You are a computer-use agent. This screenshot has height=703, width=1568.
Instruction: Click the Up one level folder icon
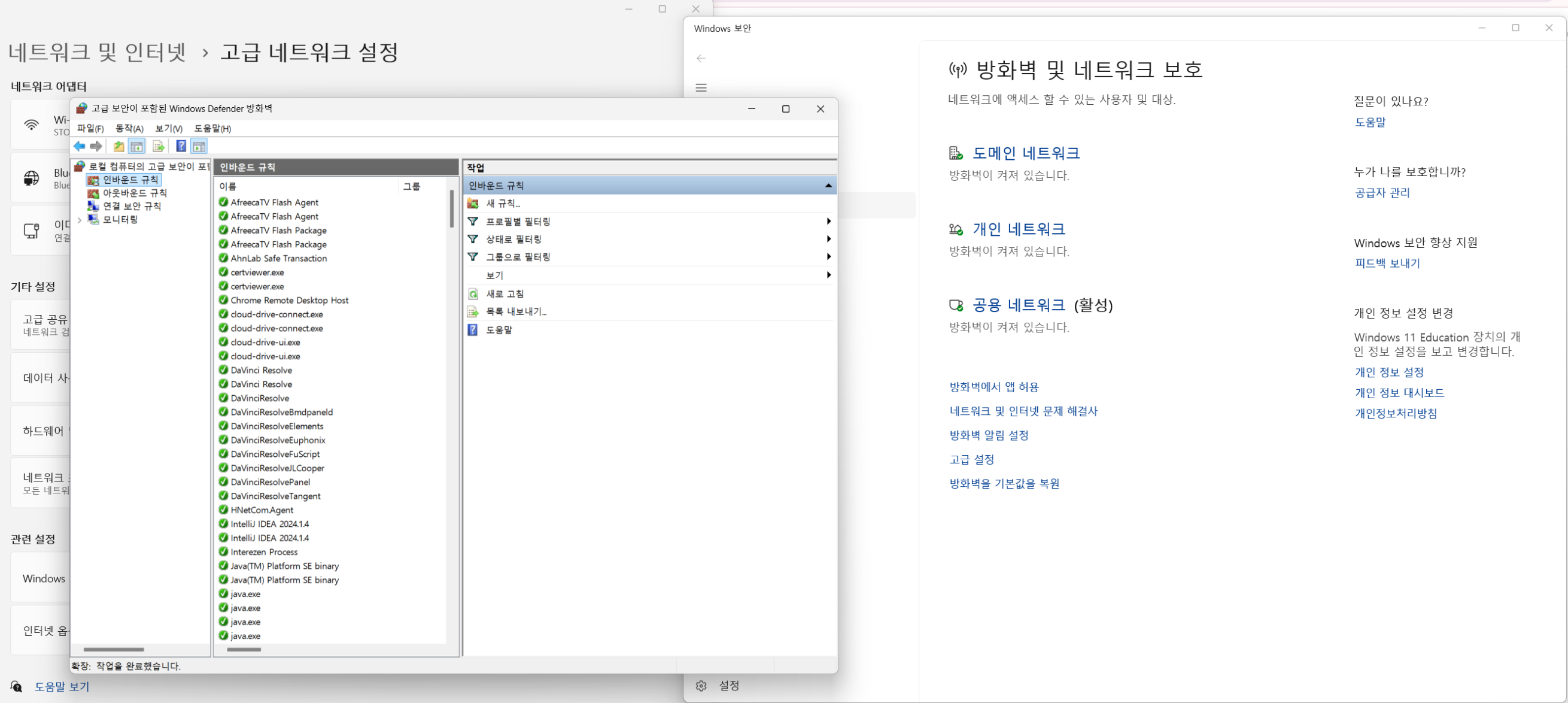(118, 146)
